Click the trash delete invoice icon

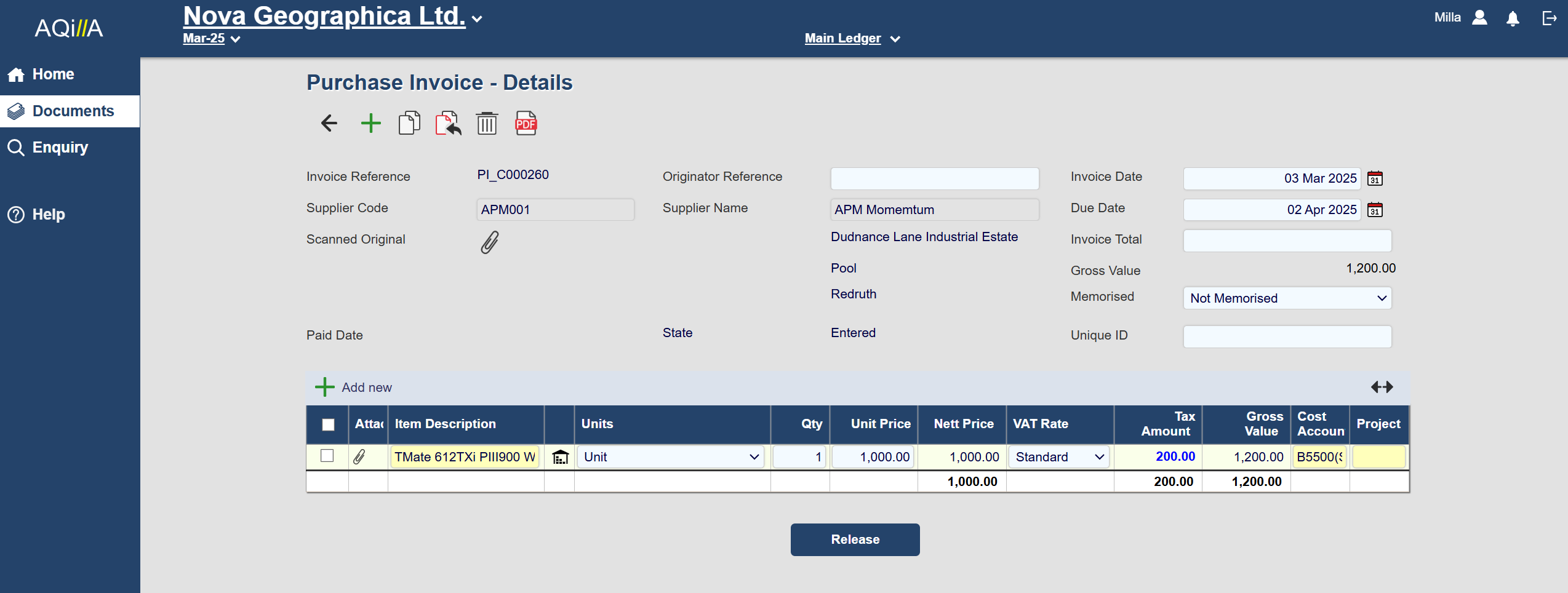[487, 124]
